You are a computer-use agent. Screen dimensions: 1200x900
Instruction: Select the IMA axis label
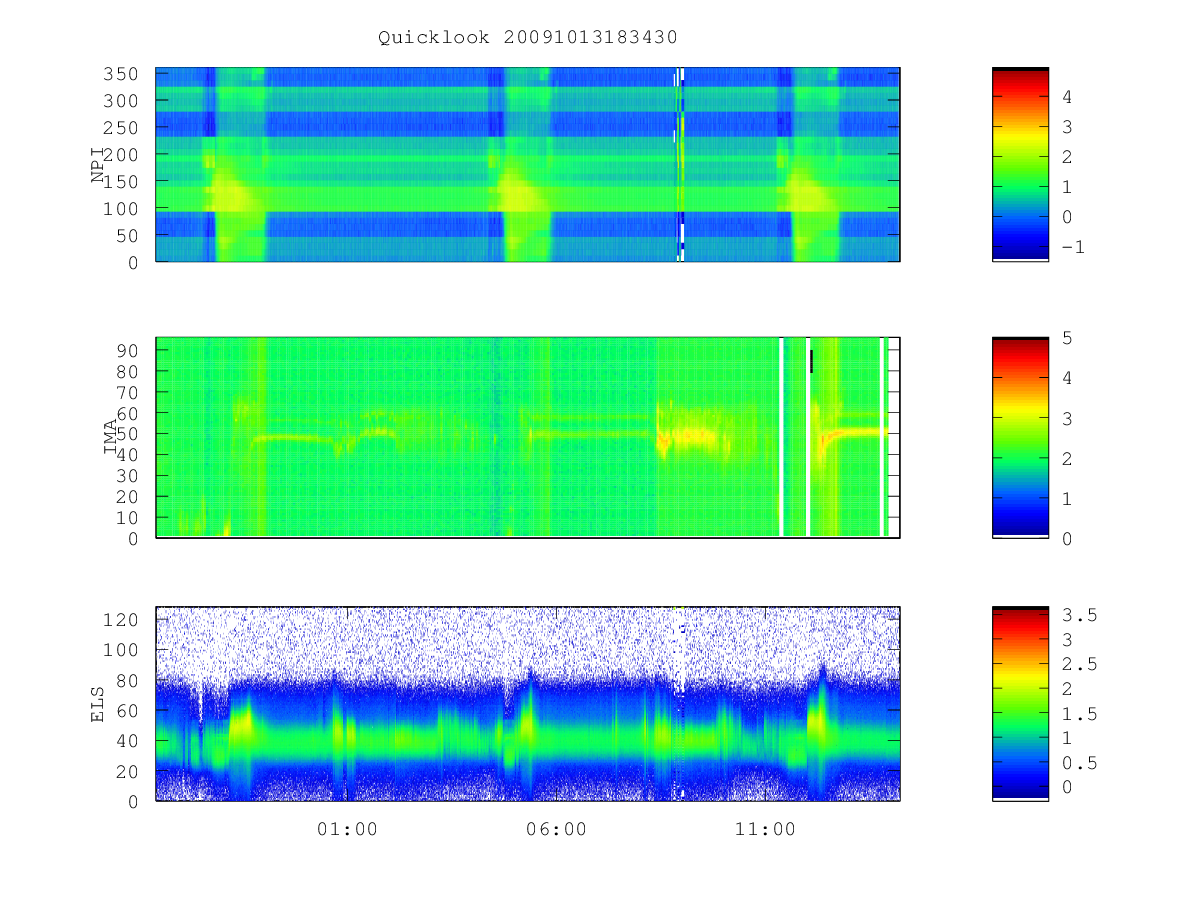click(x=111, y=437)
